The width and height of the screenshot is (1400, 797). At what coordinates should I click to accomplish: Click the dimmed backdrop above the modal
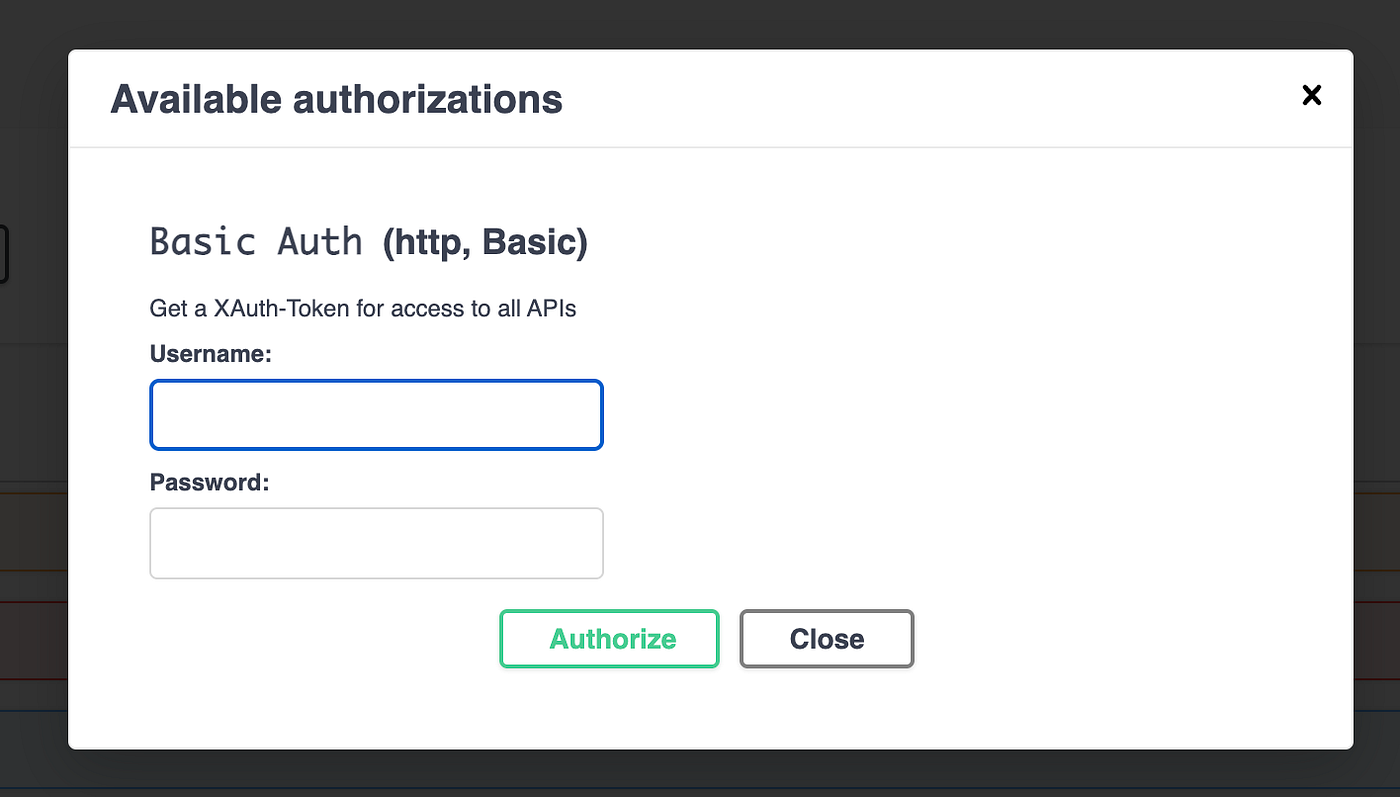pyautogui.click(x=700, y=22)
